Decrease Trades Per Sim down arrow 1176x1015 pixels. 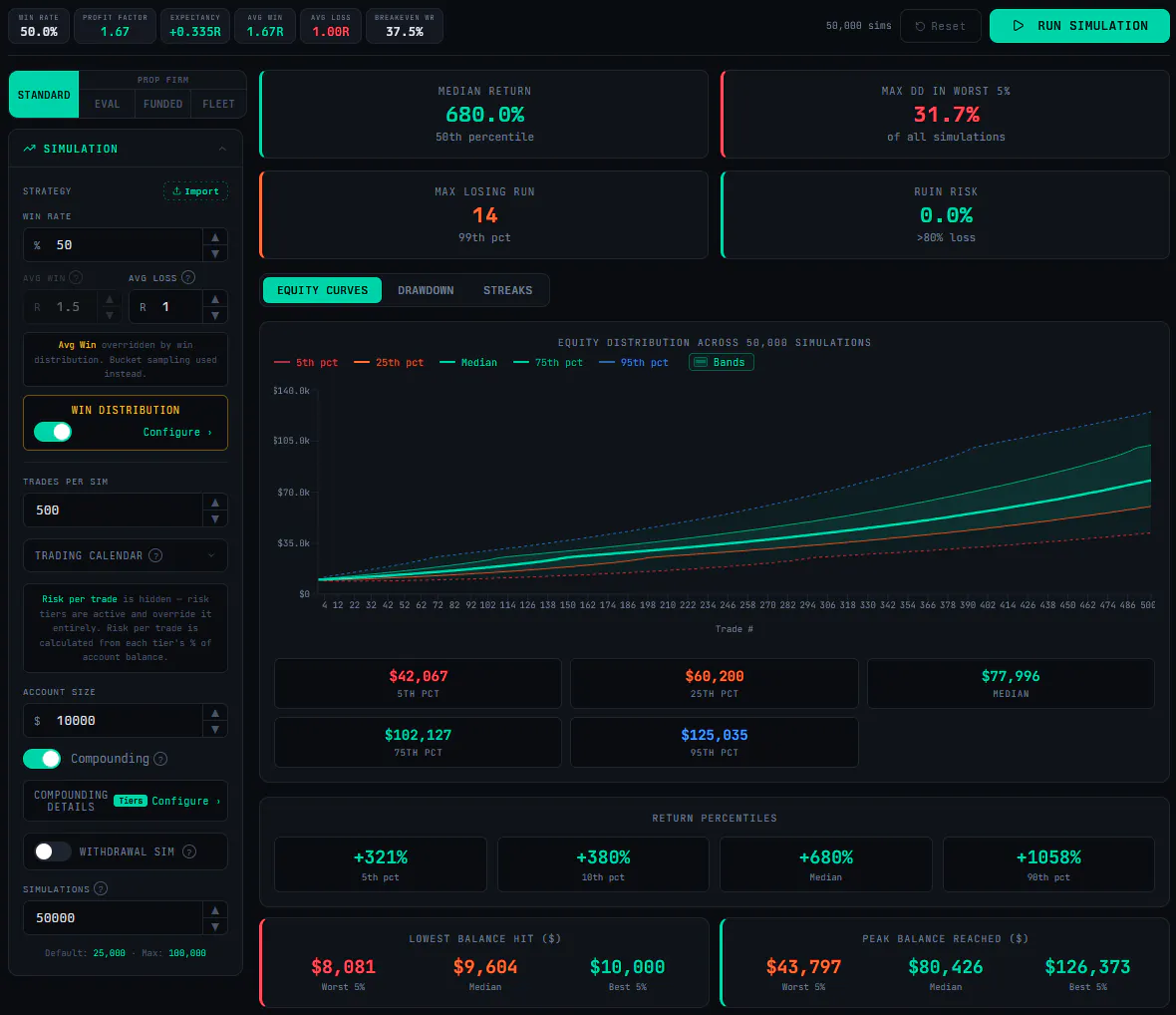[215, 518]
